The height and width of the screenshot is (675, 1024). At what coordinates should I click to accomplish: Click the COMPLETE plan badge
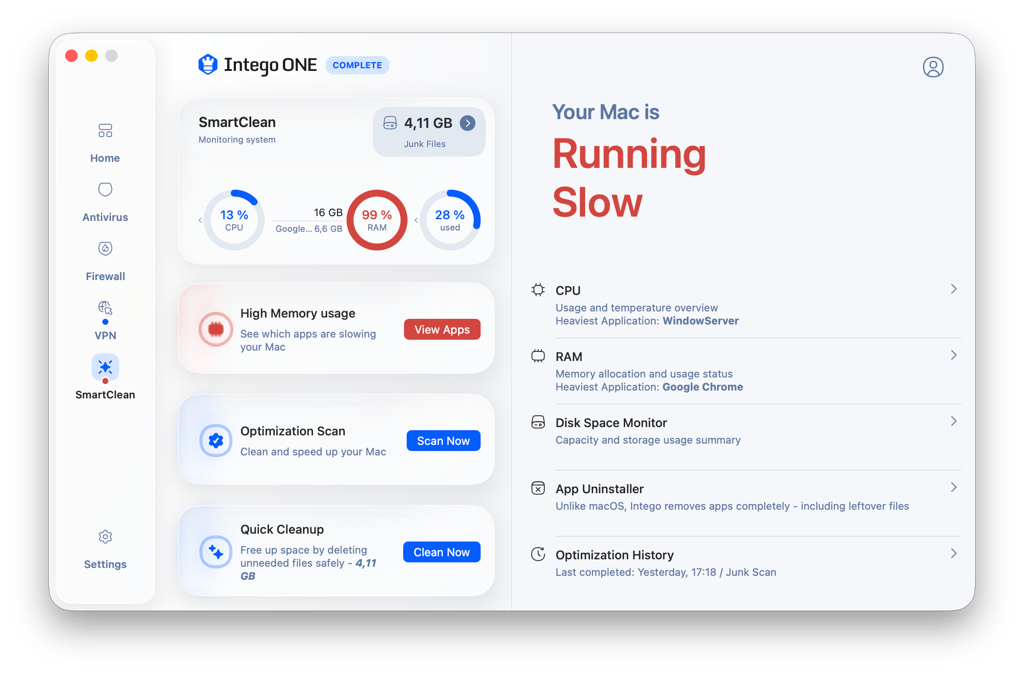357,65
